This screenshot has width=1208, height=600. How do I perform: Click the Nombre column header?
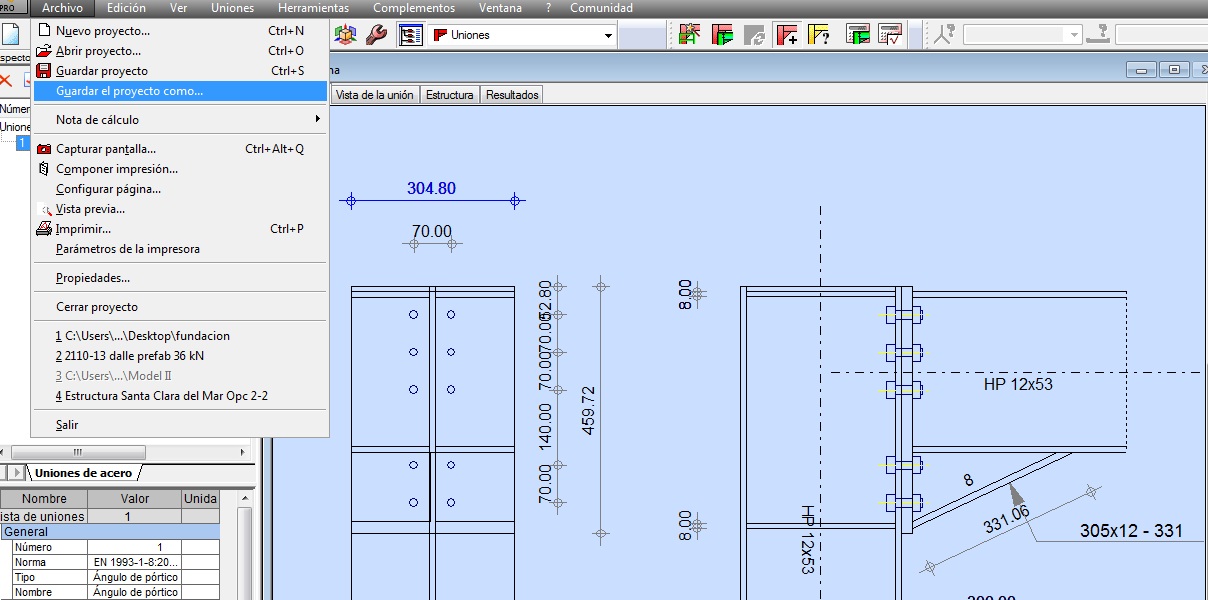click(x=45, y=499)
